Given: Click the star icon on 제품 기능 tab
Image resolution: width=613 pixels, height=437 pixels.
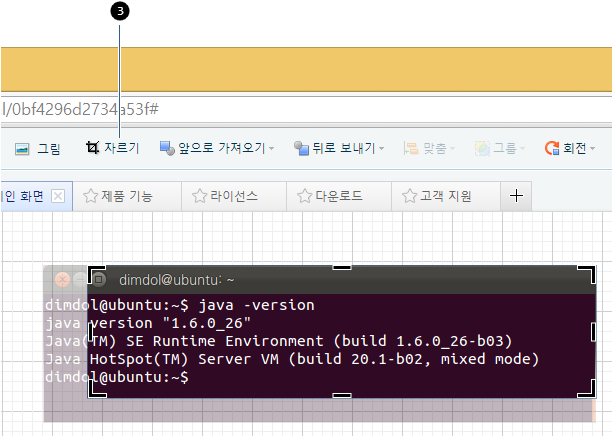Looking at the screenshot, I should [x=90, y=196].
